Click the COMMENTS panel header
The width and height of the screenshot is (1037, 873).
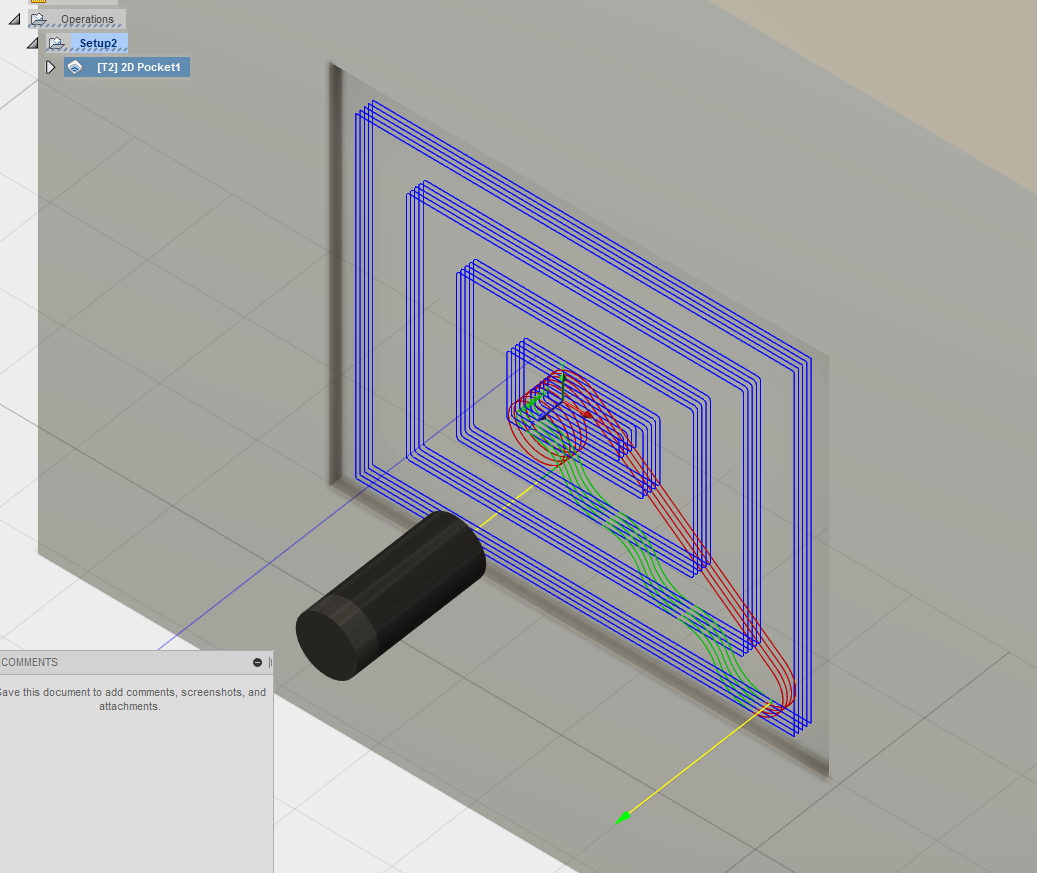[x=30, y=662]
